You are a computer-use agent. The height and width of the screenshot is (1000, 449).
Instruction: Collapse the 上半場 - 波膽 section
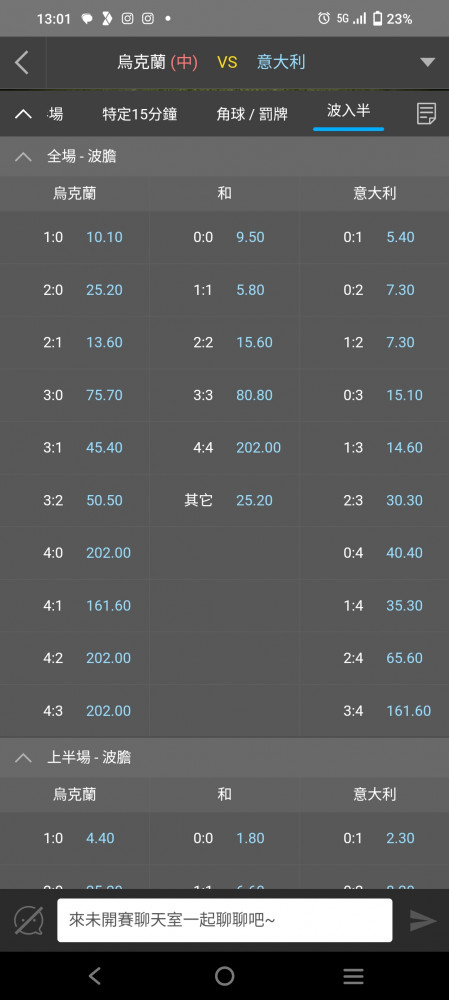[23, 758]
